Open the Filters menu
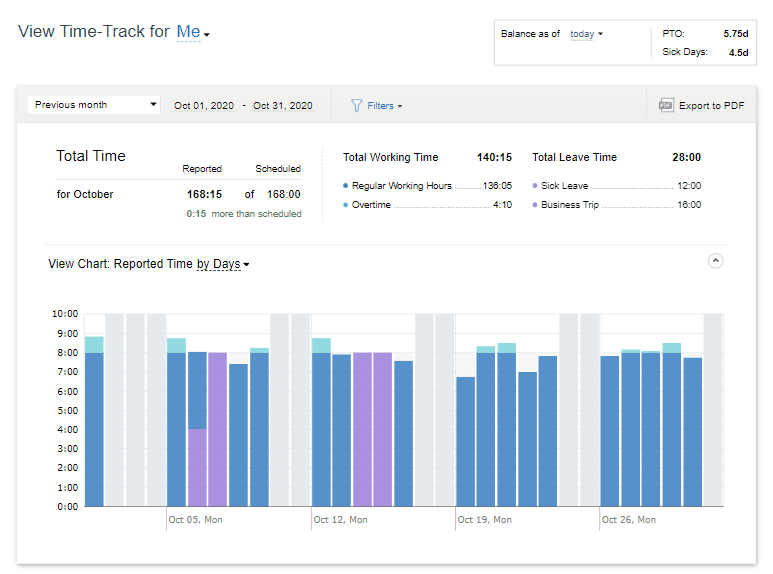The width and height of the screenshot is (773, 574). [x=384, y=106]
